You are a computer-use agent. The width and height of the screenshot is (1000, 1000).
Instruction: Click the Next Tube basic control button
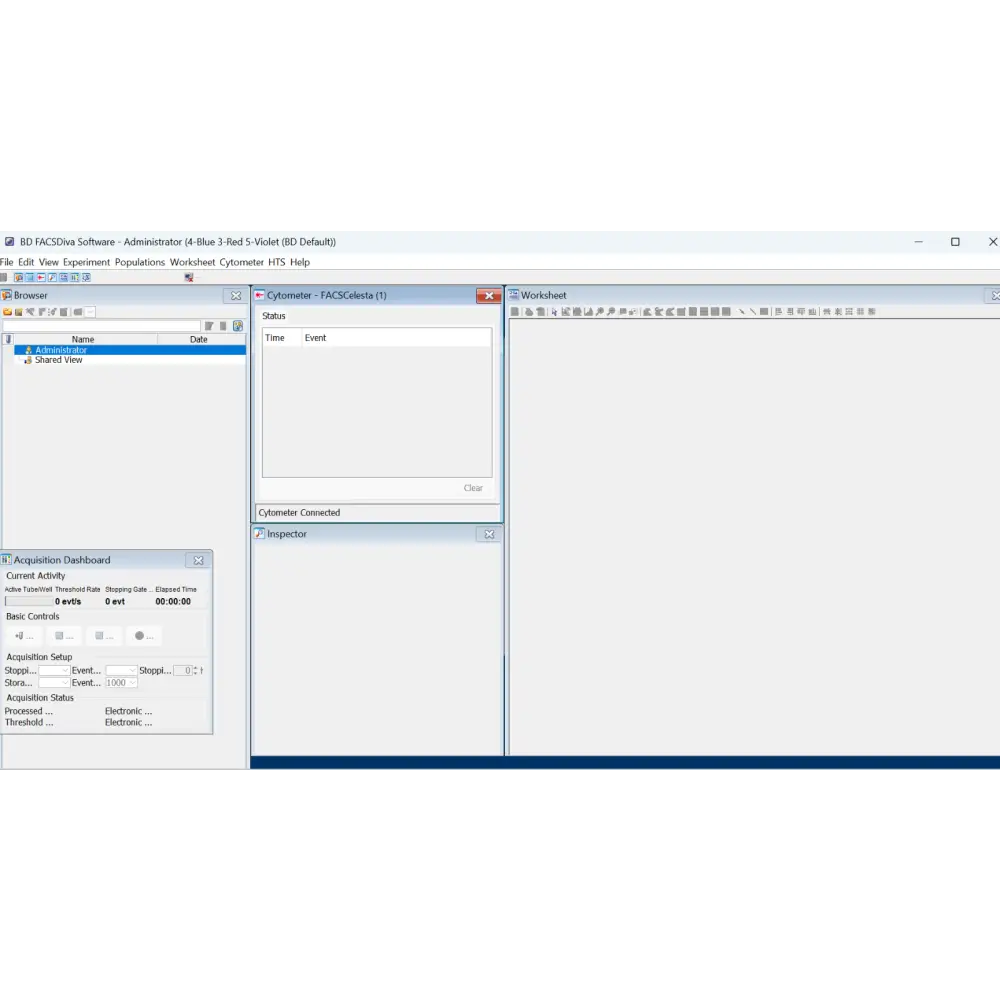click(24, 636)
